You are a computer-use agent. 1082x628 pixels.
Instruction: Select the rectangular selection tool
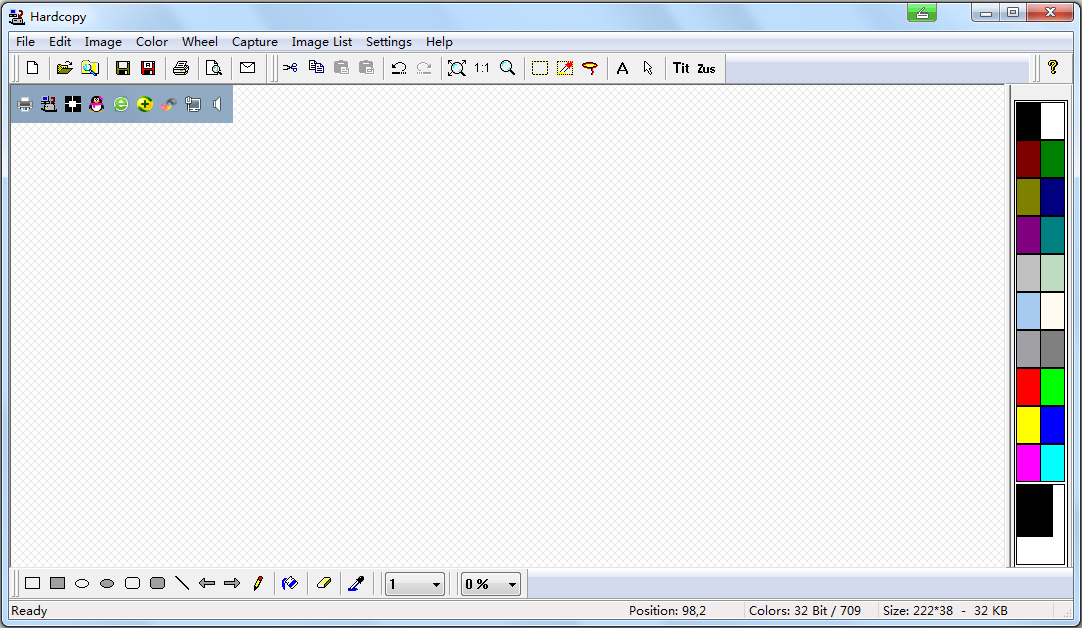[540, 67]
